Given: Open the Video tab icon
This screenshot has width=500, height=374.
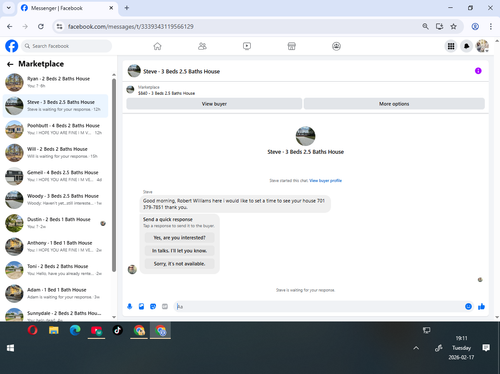Looking at the screenshot, I should (247, 46).
